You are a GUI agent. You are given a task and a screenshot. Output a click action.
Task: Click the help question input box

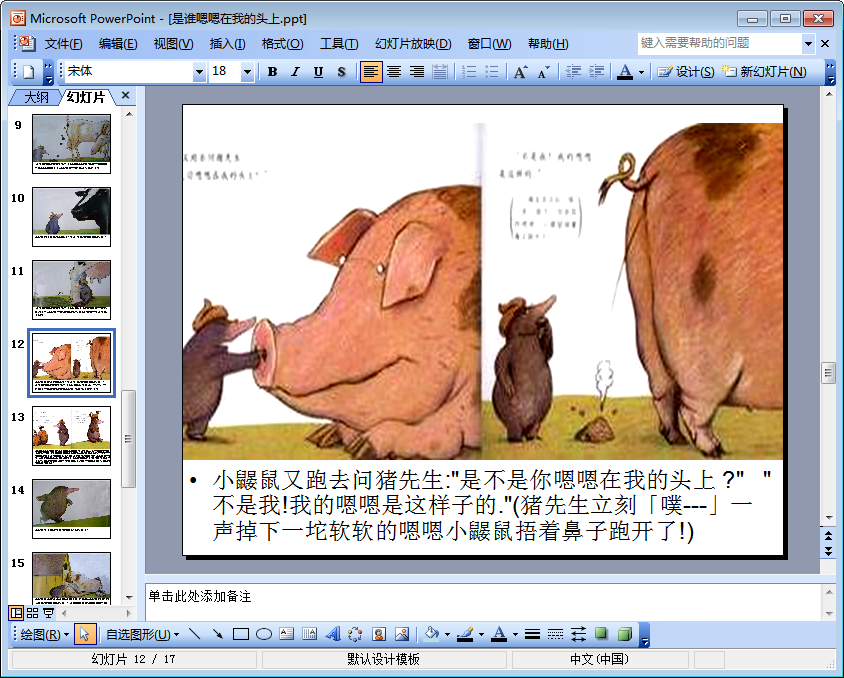point(720,43)
